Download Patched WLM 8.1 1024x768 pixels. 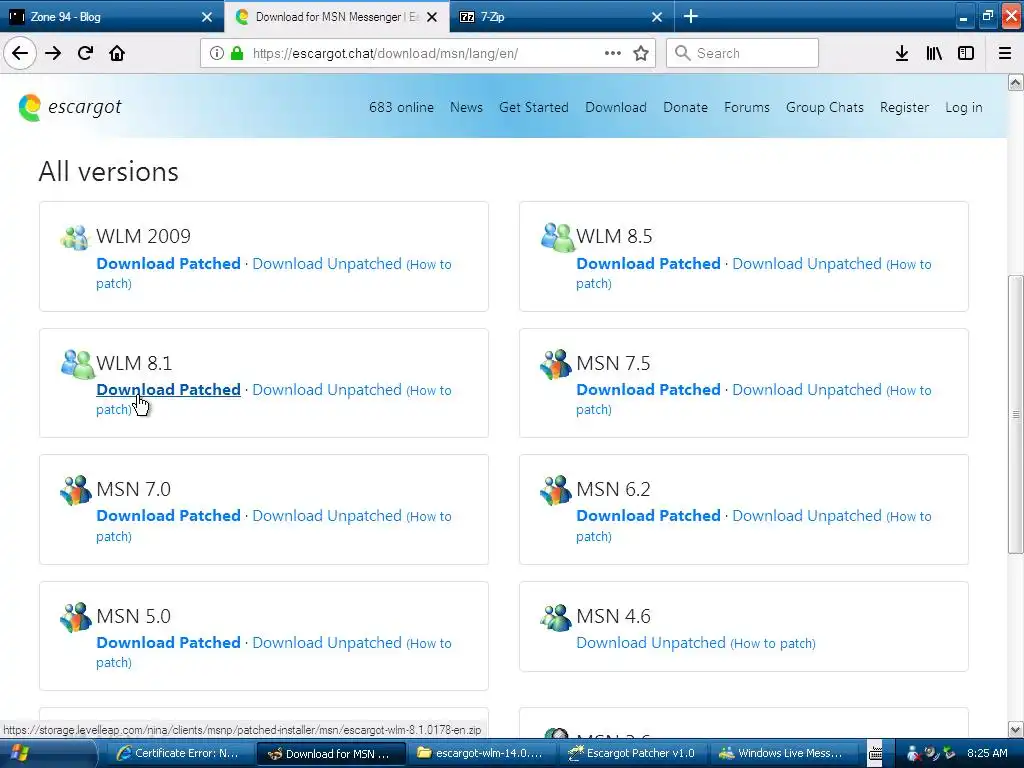pyautogui.click(x=168, y=390)
